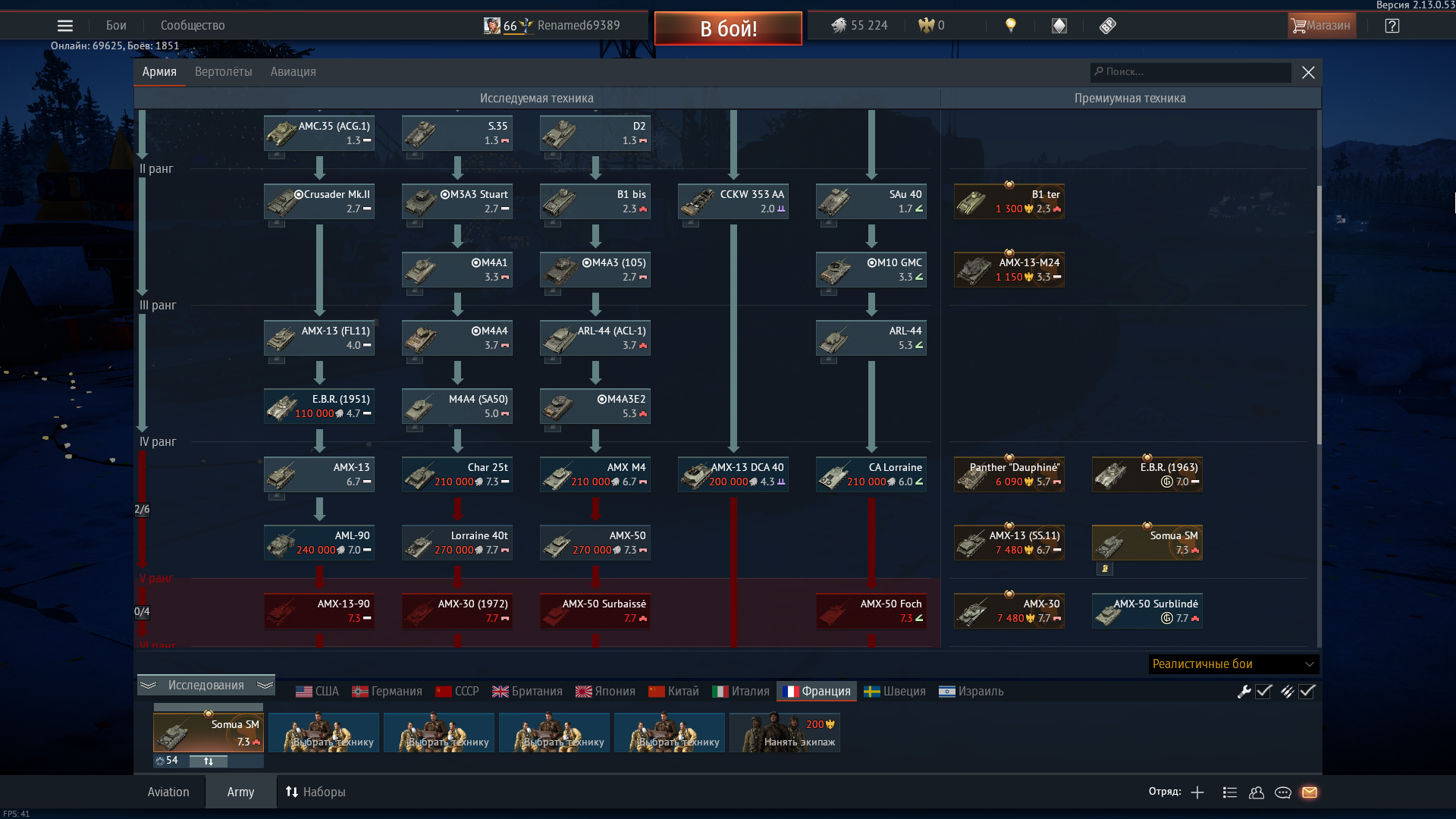Click the magnifier search icon
Screen dimensions: 1456x819
pos(1099,71)
